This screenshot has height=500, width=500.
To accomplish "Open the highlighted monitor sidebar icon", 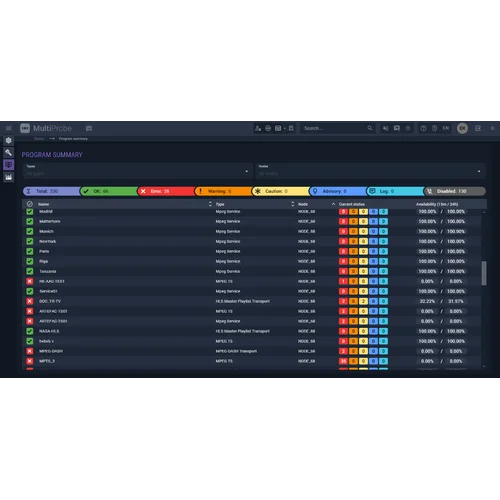I will [9, 165].
